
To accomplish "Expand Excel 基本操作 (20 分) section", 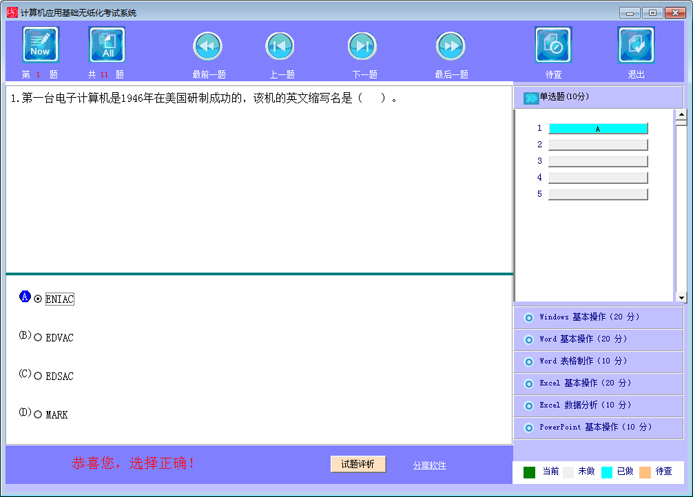I will pos(598,383).
